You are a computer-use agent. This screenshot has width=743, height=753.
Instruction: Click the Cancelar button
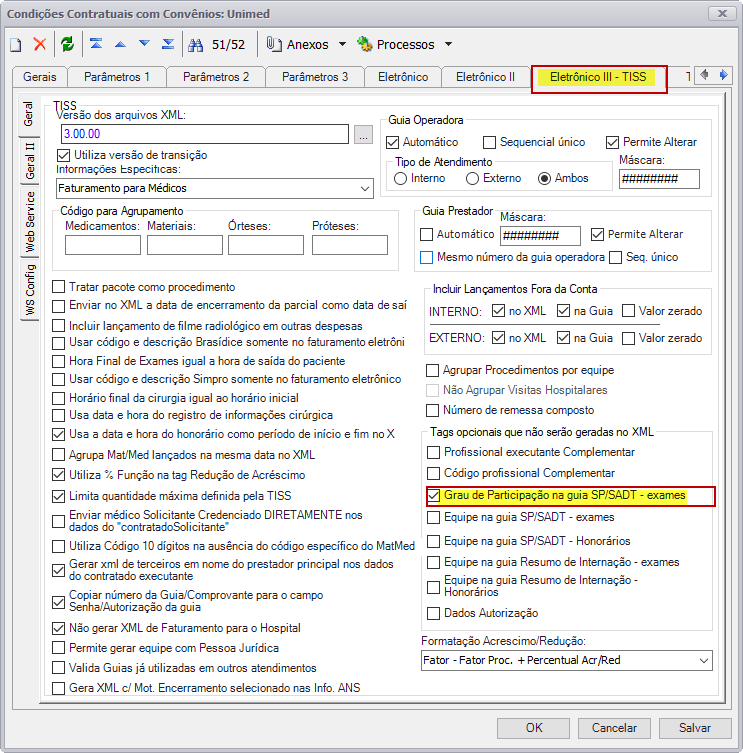click(614, 728)
